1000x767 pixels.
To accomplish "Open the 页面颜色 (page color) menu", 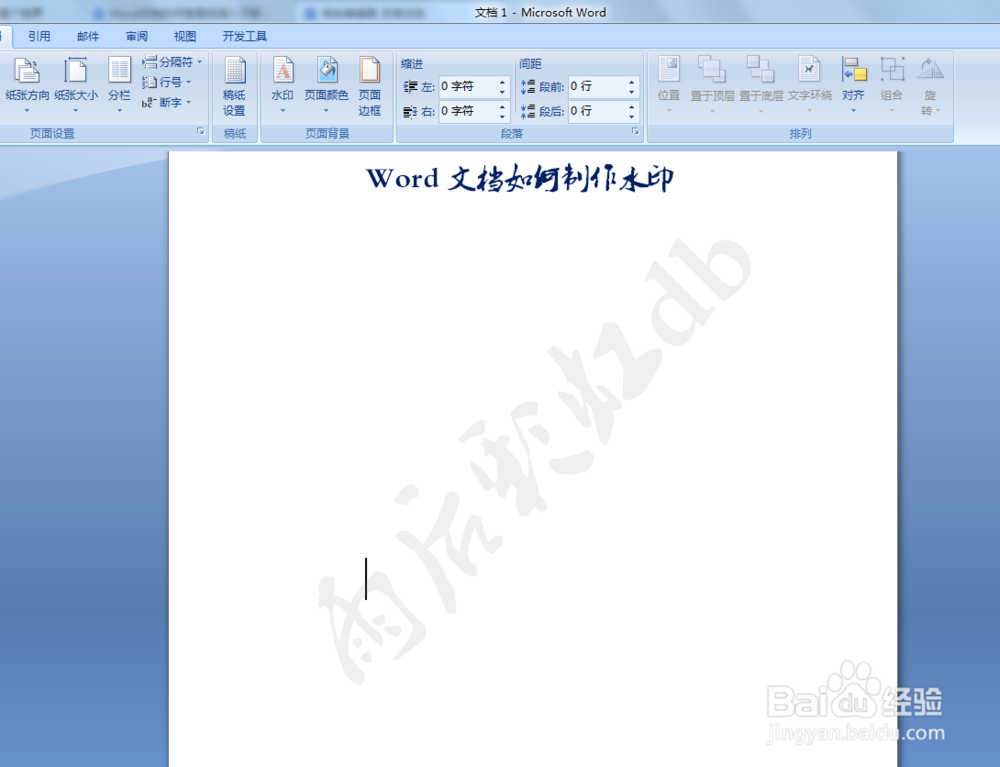I will (x=326, y=85).
